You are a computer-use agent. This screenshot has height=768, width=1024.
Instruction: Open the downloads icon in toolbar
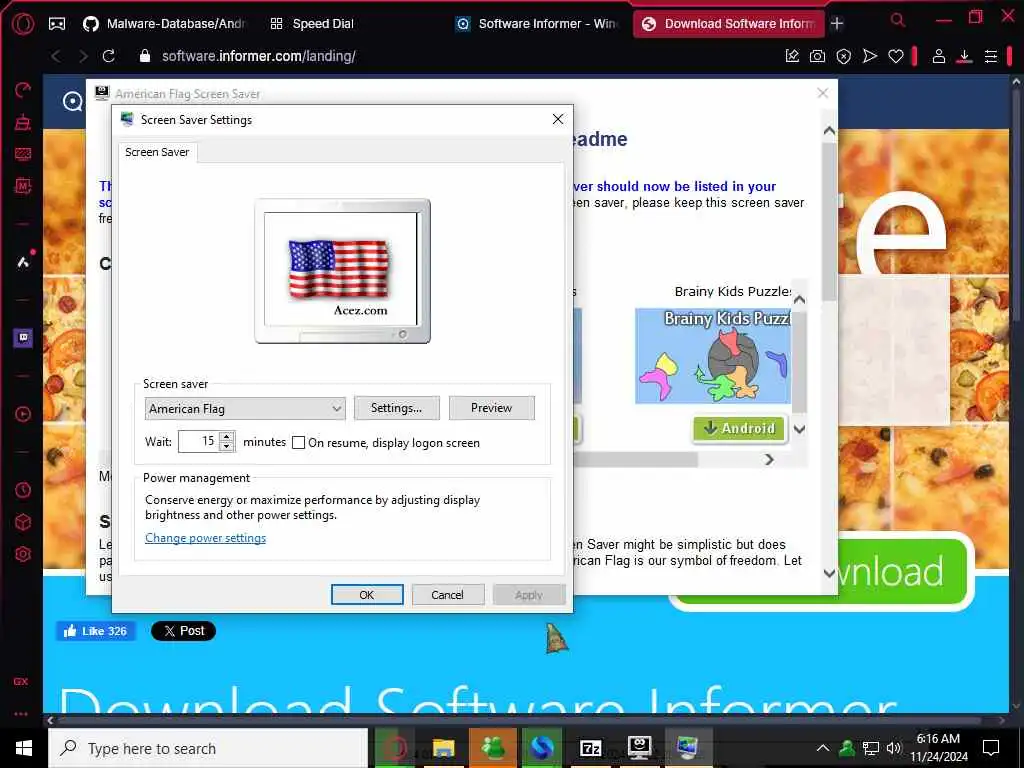click(x=965, y=57)
